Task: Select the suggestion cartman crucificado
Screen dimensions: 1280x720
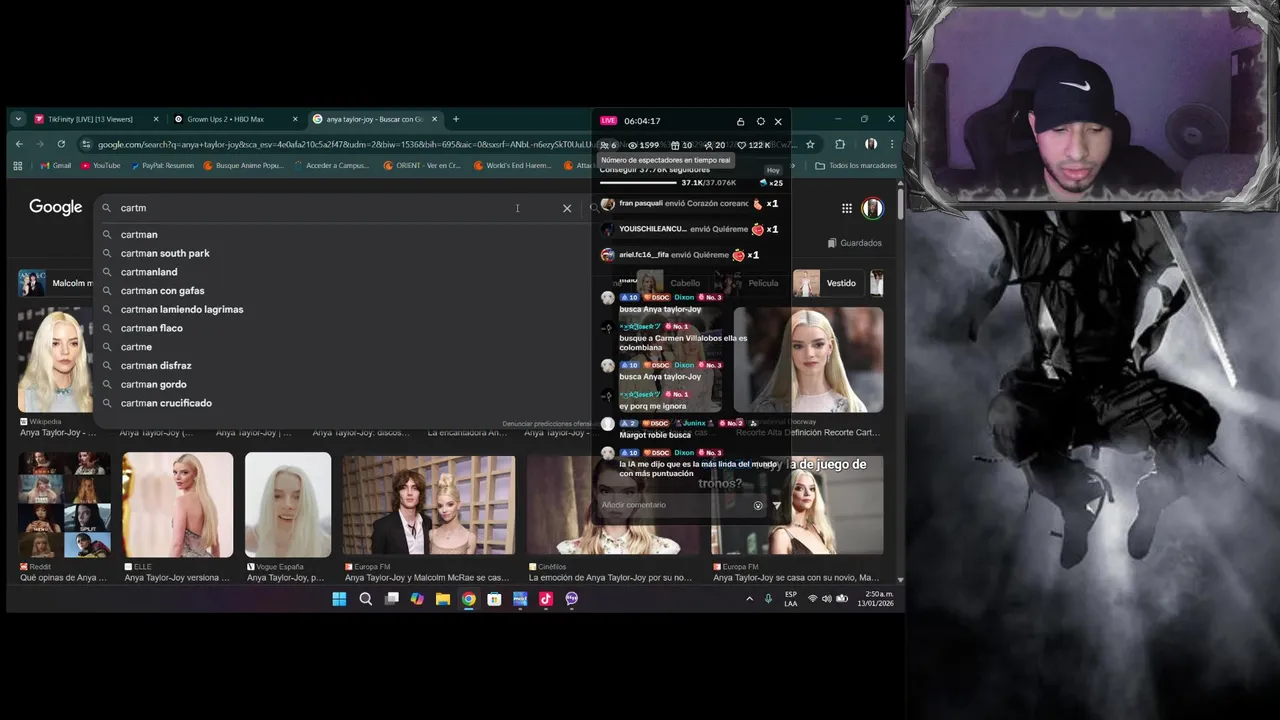Action: click(166, 403)
